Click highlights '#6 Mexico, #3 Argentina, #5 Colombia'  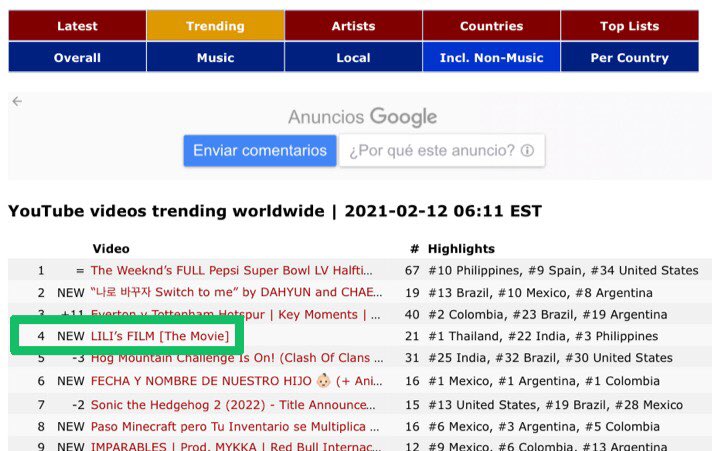(x=544, y=426)
